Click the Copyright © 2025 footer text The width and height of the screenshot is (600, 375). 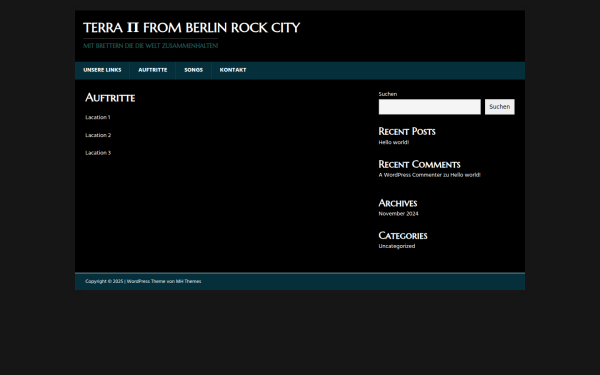pyautogui.click(x=104, y=281)
